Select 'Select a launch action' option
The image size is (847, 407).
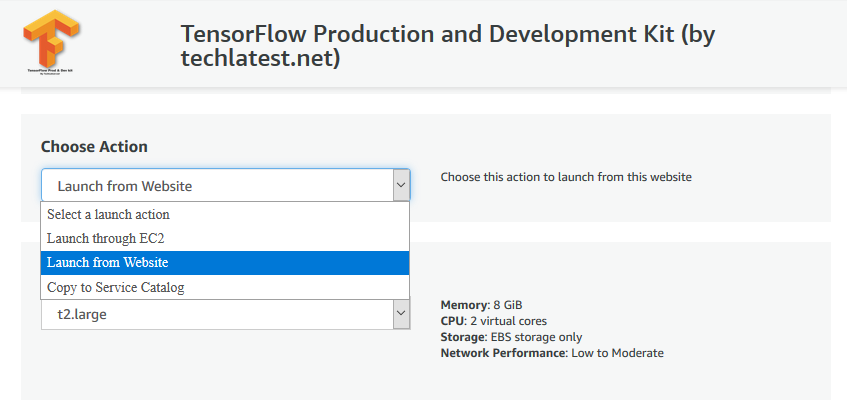point(225,215)
